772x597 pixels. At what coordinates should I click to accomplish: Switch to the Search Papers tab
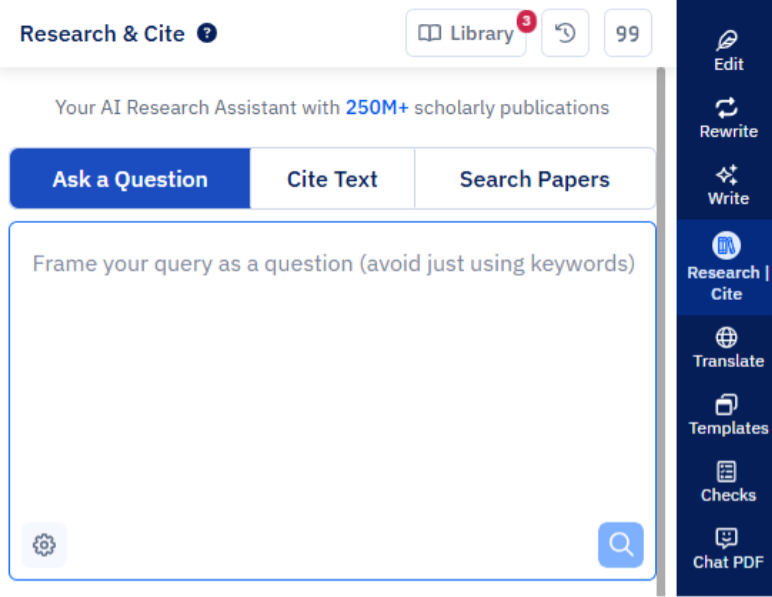tap(534, 179)
